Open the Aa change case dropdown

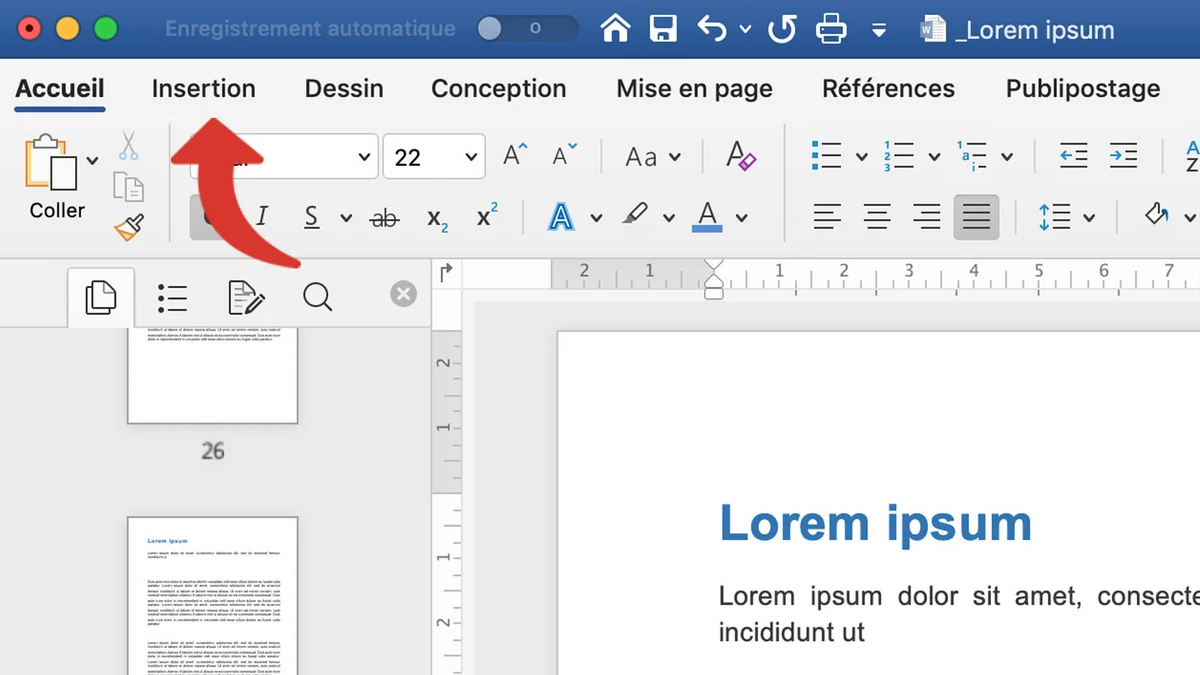(650, 156)
